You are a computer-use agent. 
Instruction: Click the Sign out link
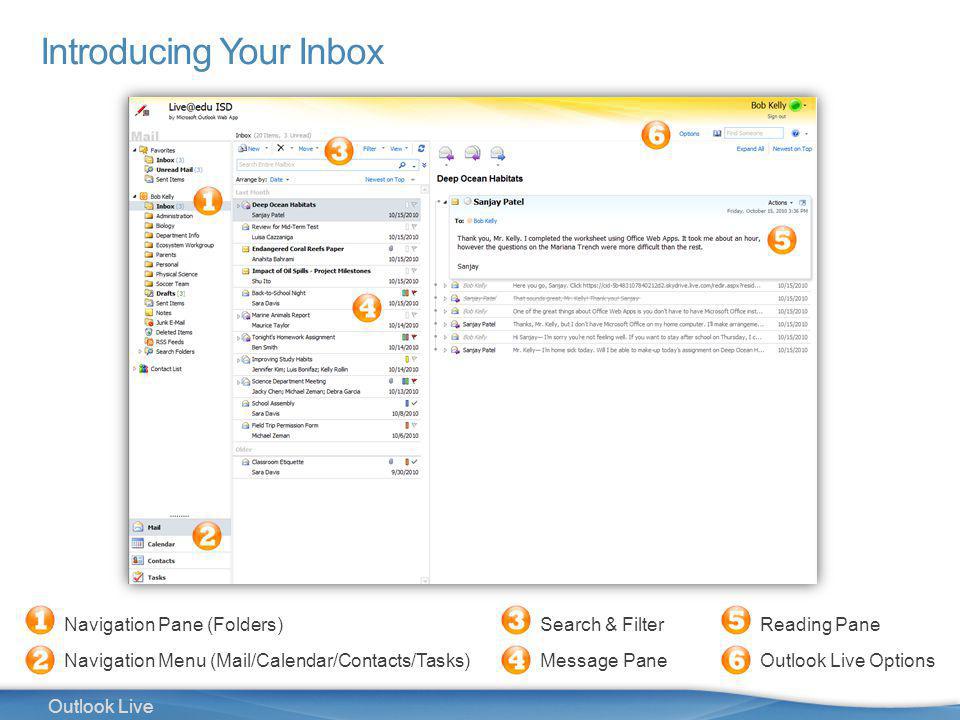(x=776, y=116)
